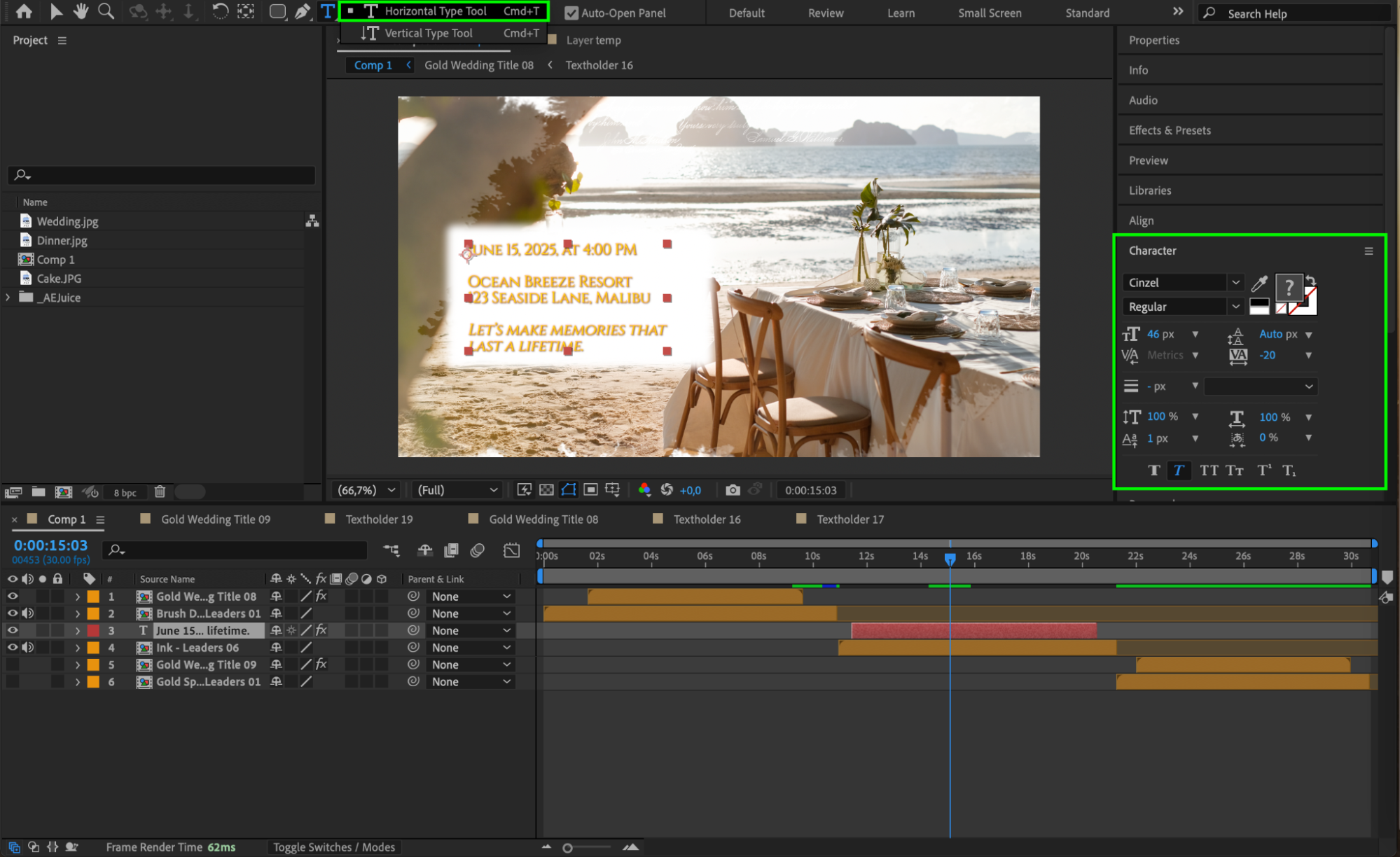The image size is (1400, 857).
Task: Click the trash delete icon in Project panel
Action: coord(160,492)
